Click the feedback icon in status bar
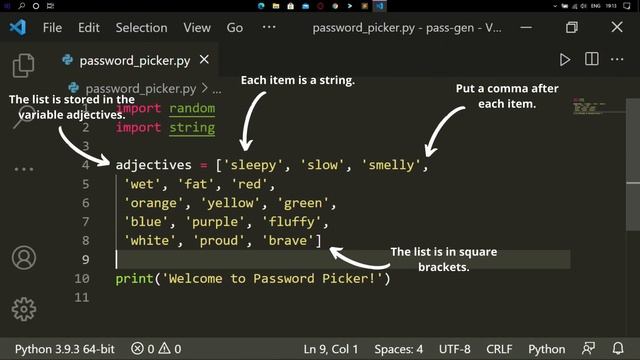640x360 pixels. (x=589, y=349)
